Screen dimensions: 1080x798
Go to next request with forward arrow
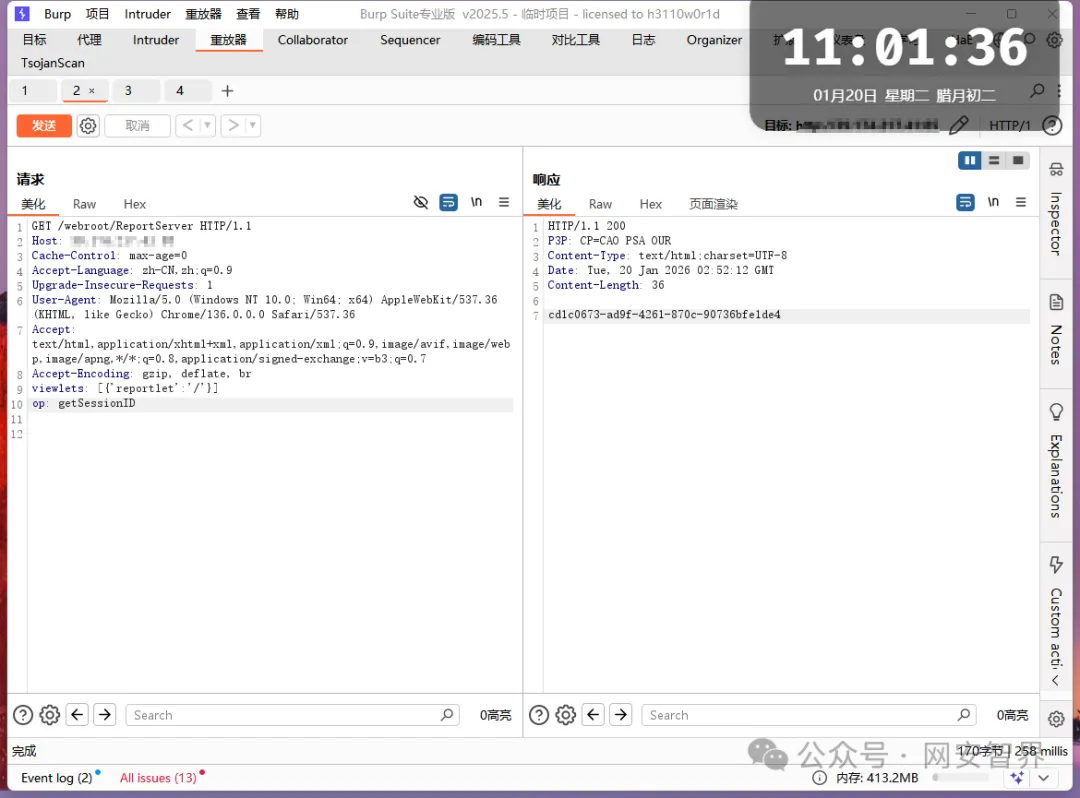[233, 125]
